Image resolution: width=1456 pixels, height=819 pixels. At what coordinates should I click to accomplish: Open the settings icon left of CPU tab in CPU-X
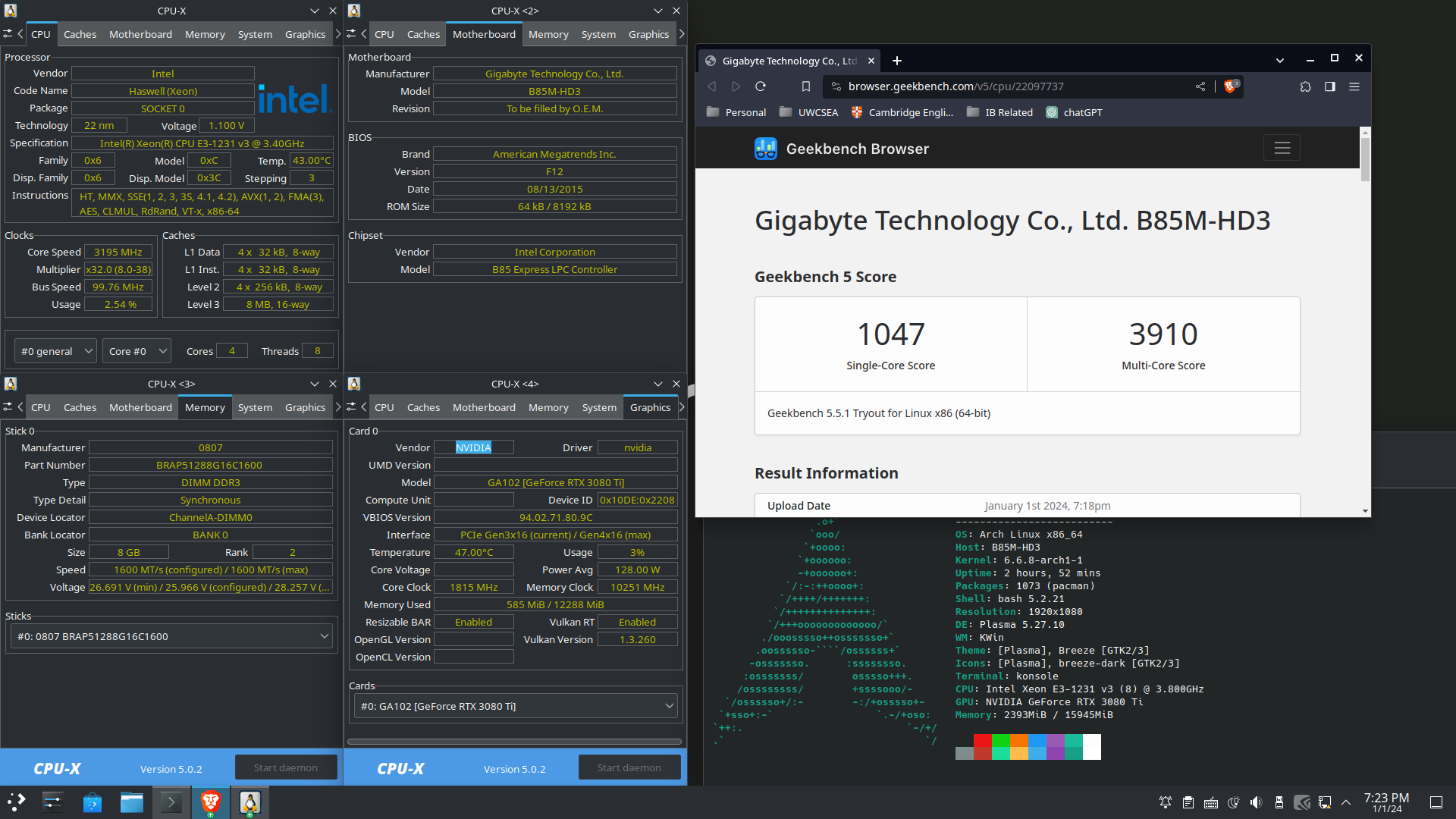[x=8, y=34]
